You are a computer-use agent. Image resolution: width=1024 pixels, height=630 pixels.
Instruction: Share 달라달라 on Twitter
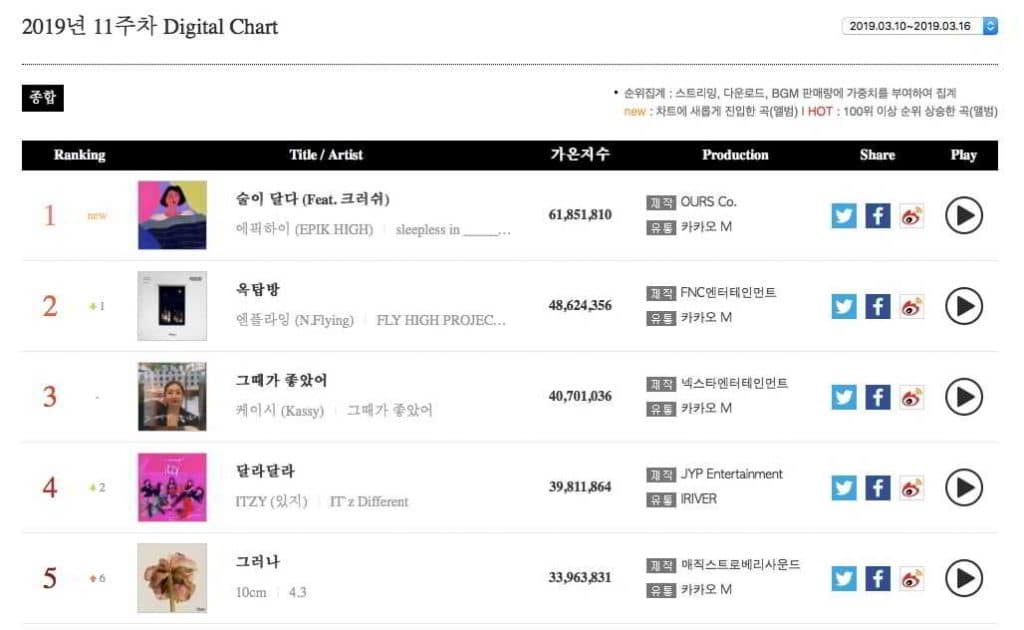pyautogui.click(x=844, y=487)
